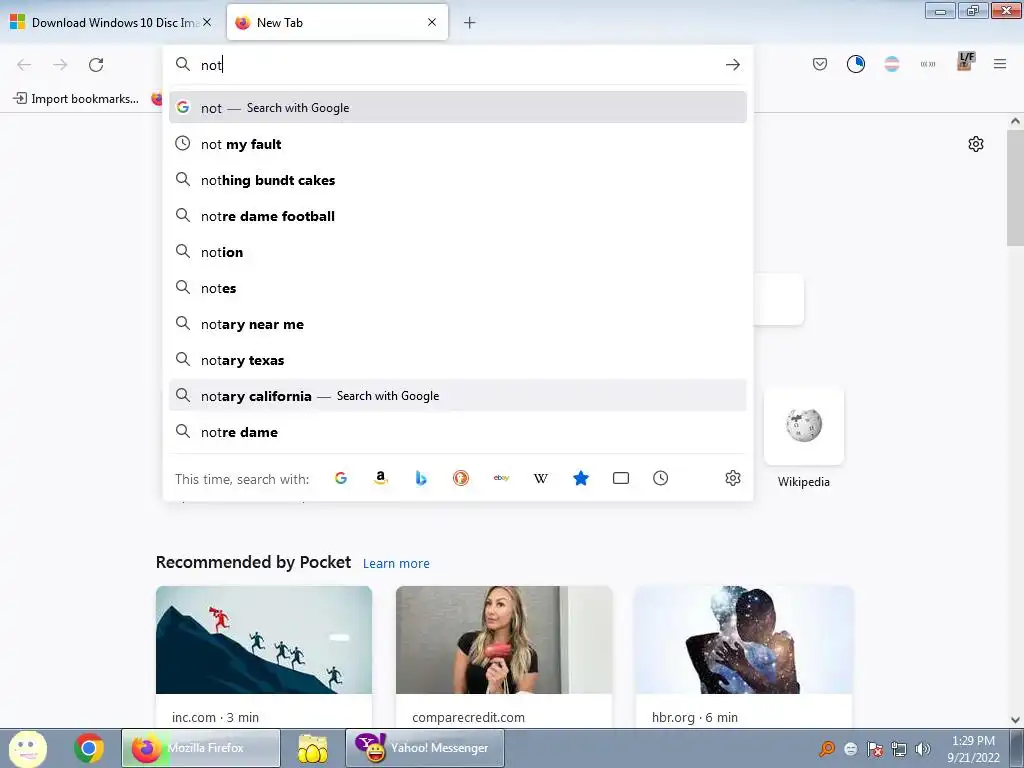Click the vertical scrollbar thumb
The width and height of the screenshot is (1024, 768).
pyautogui.click(x=1015, y=188)
